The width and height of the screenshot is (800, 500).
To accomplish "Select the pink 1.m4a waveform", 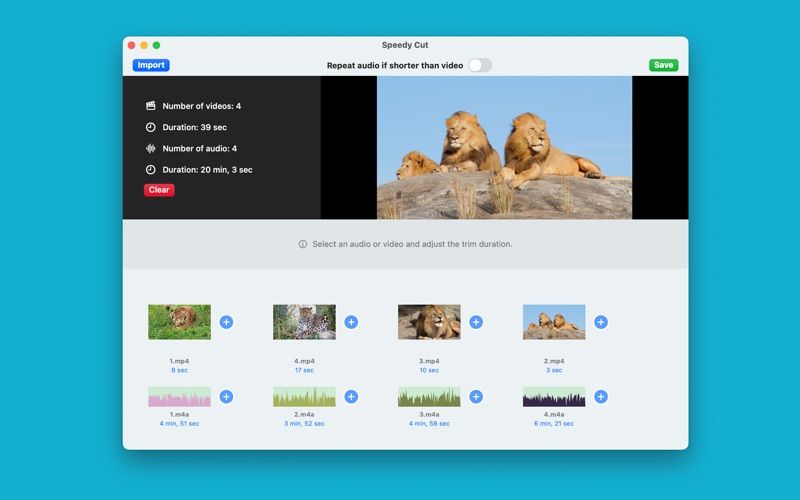I will pos(179,397).
